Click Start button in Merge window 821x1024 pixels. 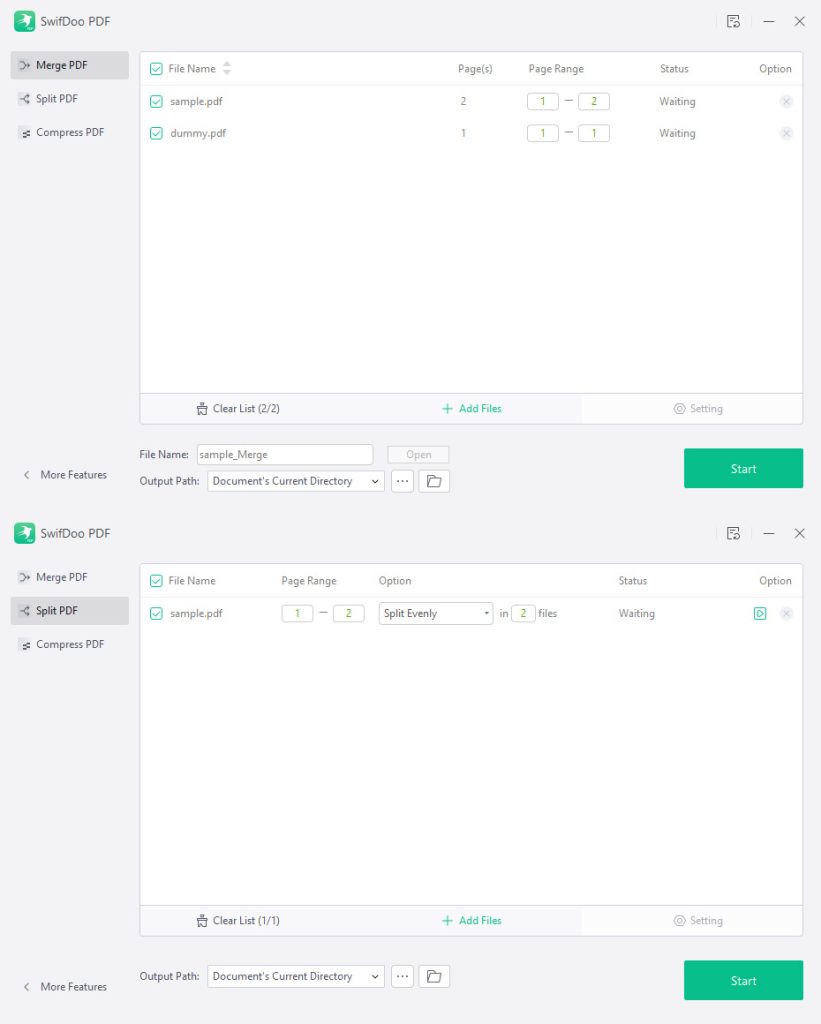(743, 468)
